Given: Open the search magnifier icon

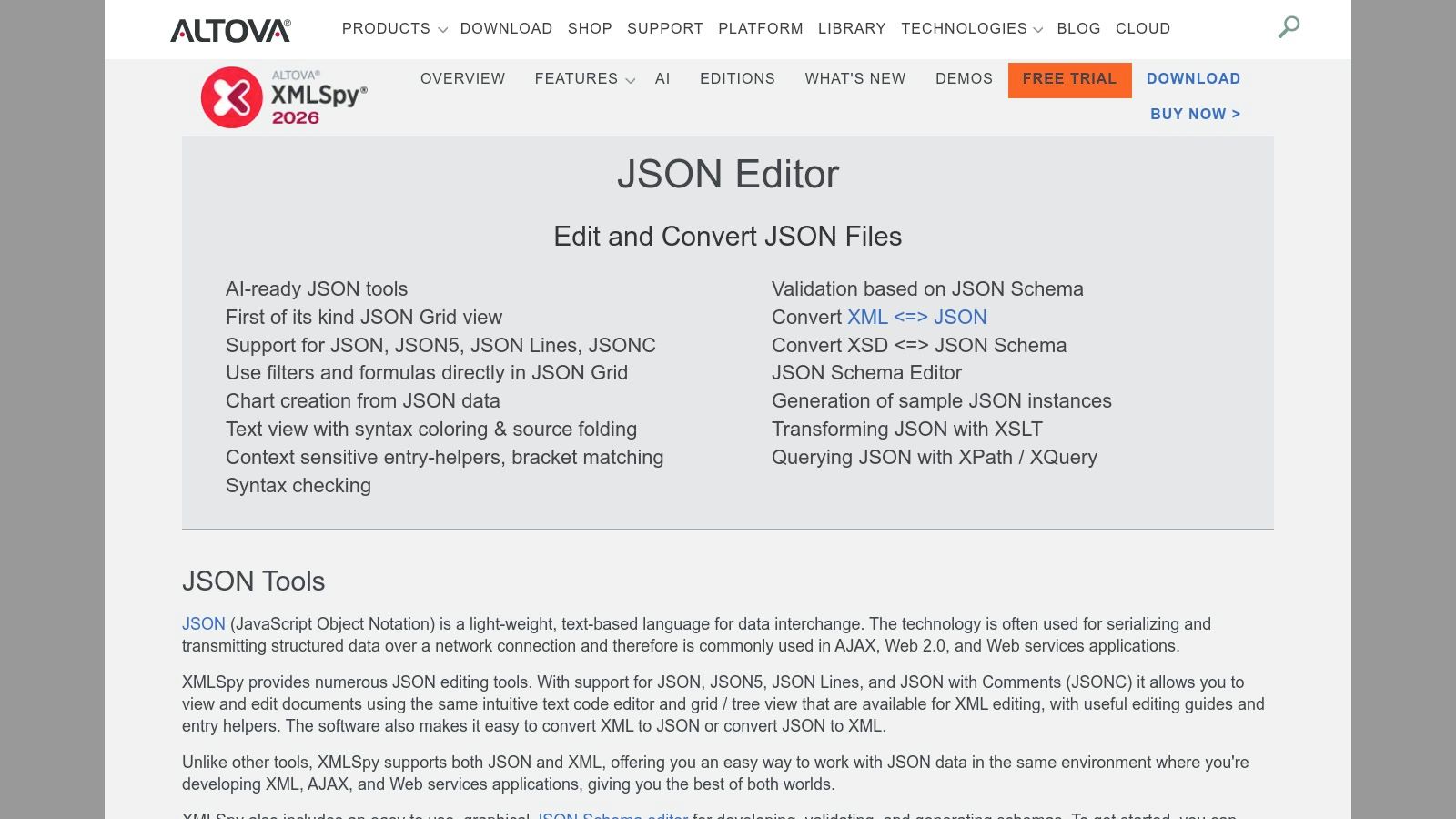Looking at the screenshot, I should (x=1289, y=28).
